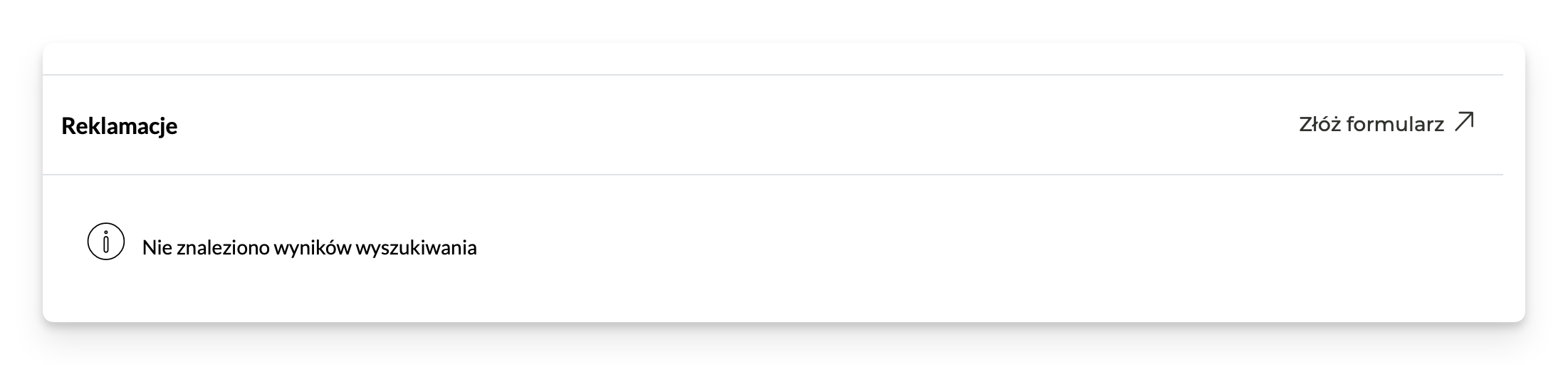Click the 'Nie znaleziono wyników wyszukiwania' message

pyautogui.click(x=309, y=248)
